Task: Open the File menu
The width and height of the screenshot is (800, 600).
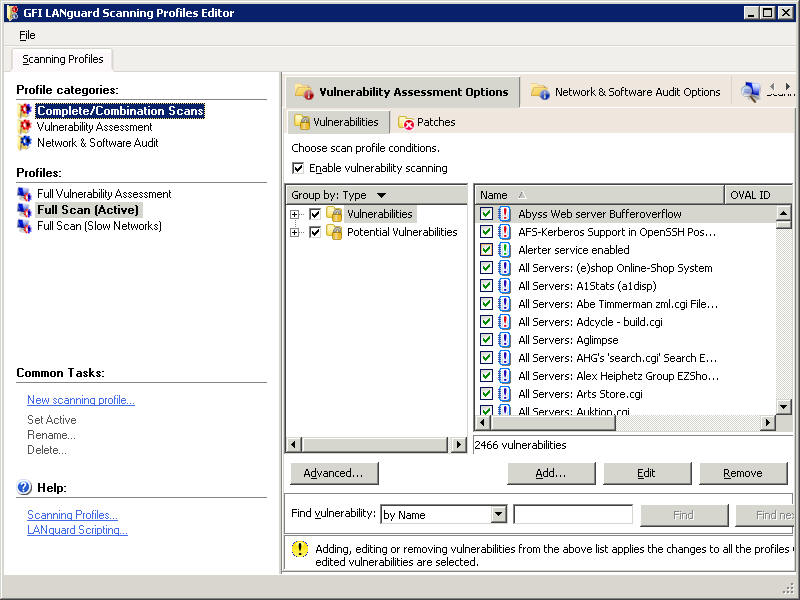Action: click(27, 35)
